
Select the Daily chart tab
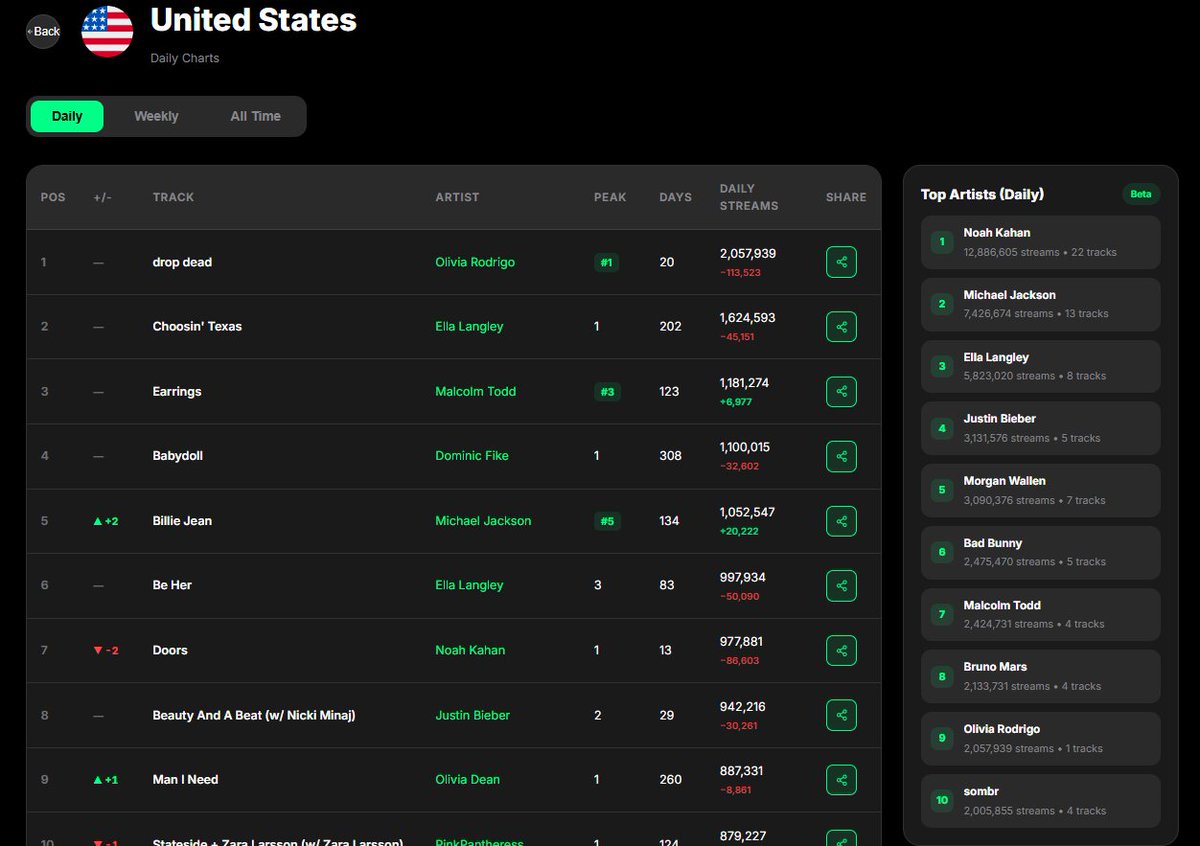(67, 116)
